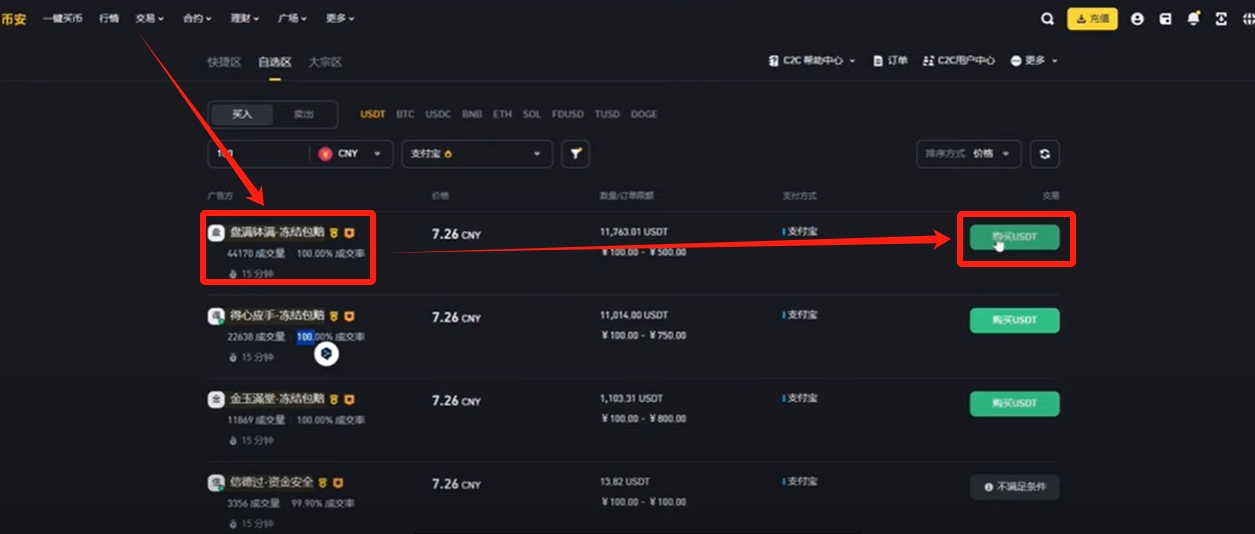
Task: Click 购买USDT for 得心应手 merchant
Action: (1014, 321)
